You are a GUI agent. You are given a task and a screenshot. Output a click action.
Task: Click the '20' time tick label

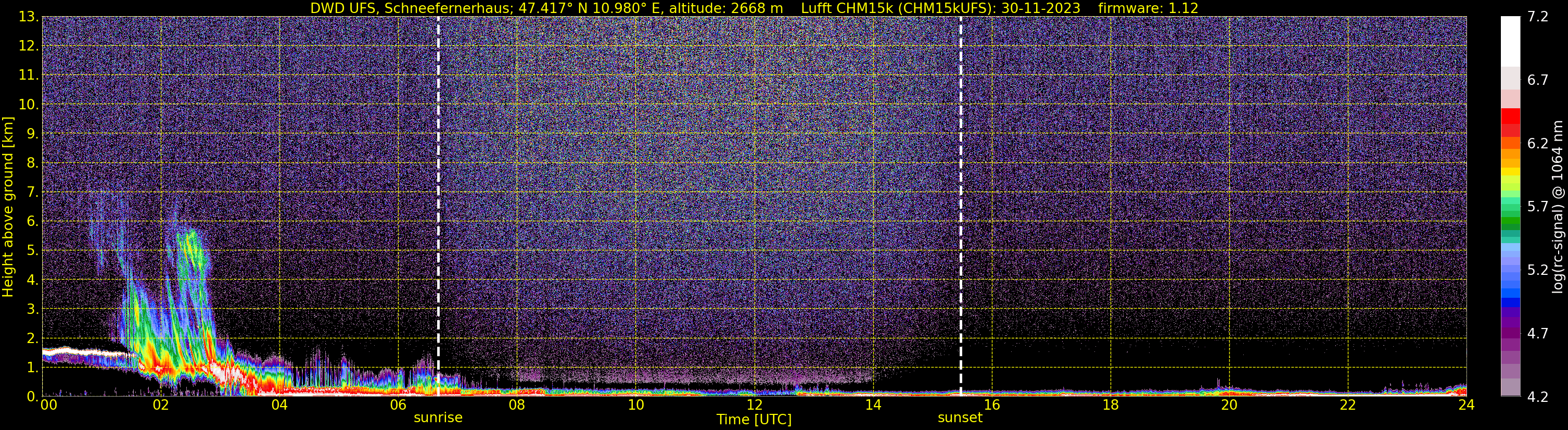[x=1229, y=405]
